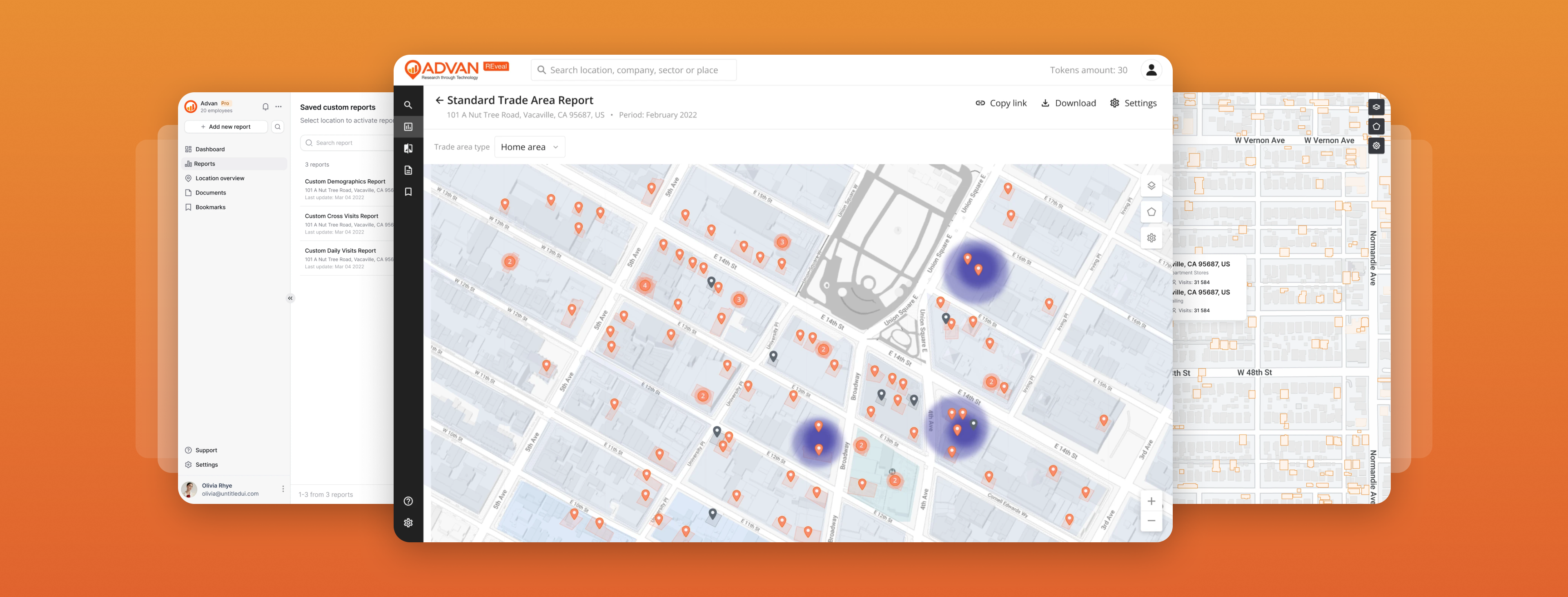Image resolution: width=1568 pixels, height=597 pixels.
Task: Open Custom Cross Visits Report
Action: [x=347, y=224]
